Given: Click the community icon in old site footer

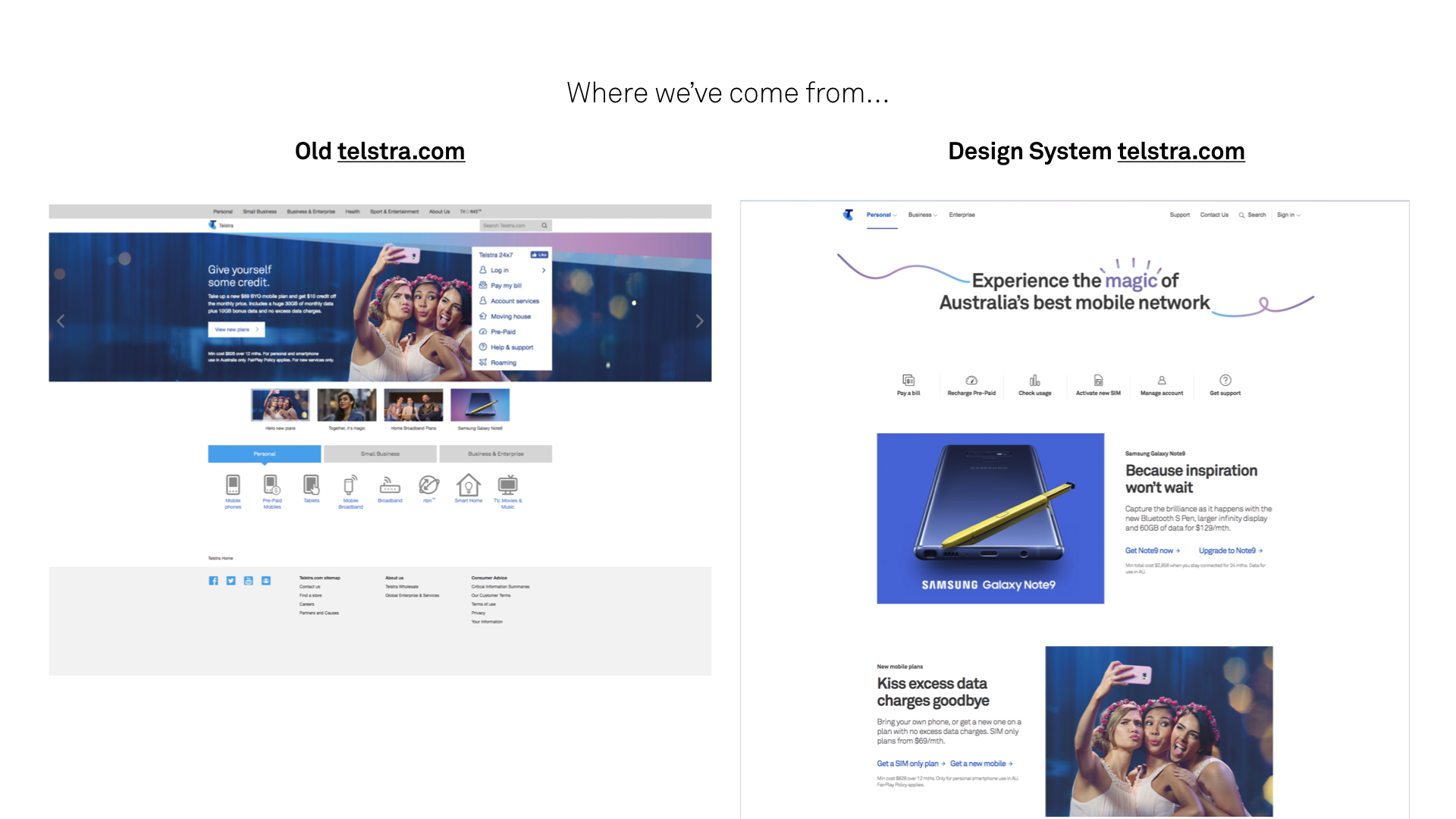Looking at the screenshot, I should (265, 581).
